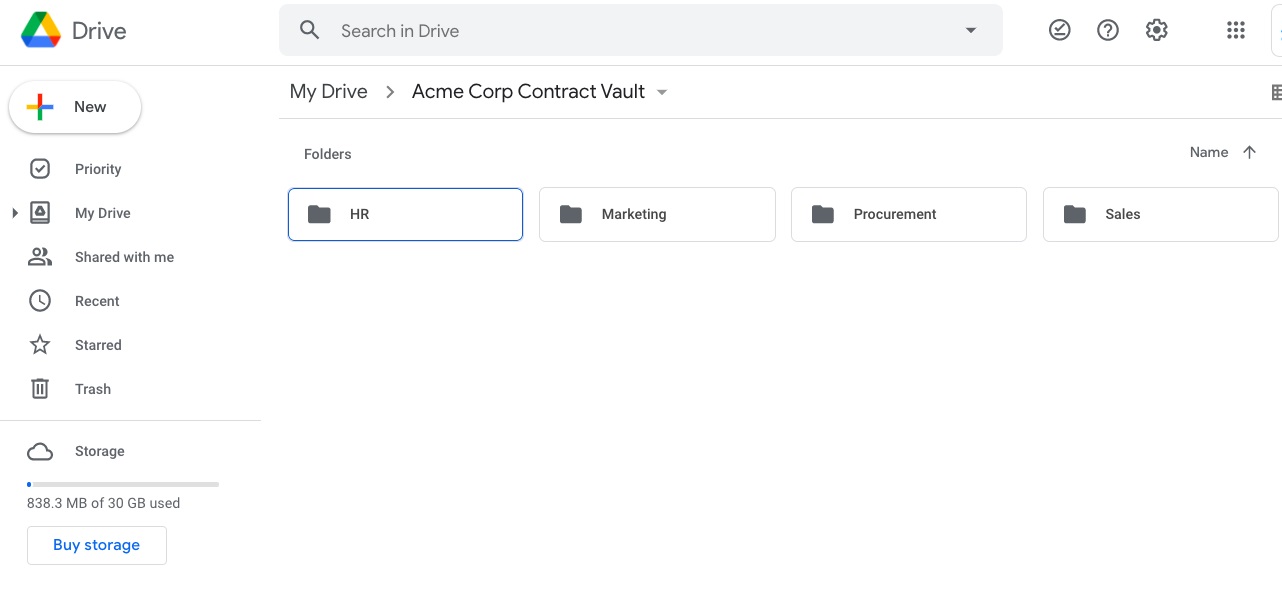Screen dimensions: 1282x594
Task: Click the New button
Action: coord(75,107)
